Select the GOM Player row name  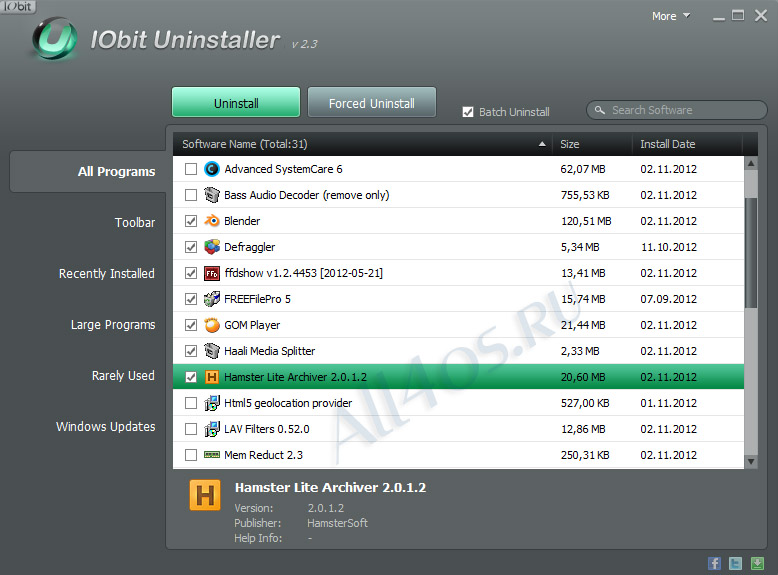click(252, 325)
